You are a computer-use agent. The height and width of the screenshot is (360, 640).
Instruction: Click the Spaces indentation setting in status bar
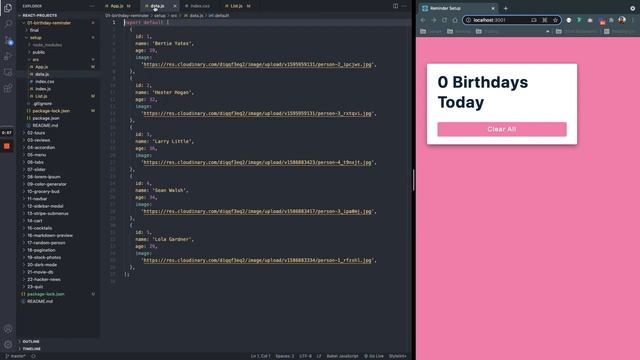[284, 356]
